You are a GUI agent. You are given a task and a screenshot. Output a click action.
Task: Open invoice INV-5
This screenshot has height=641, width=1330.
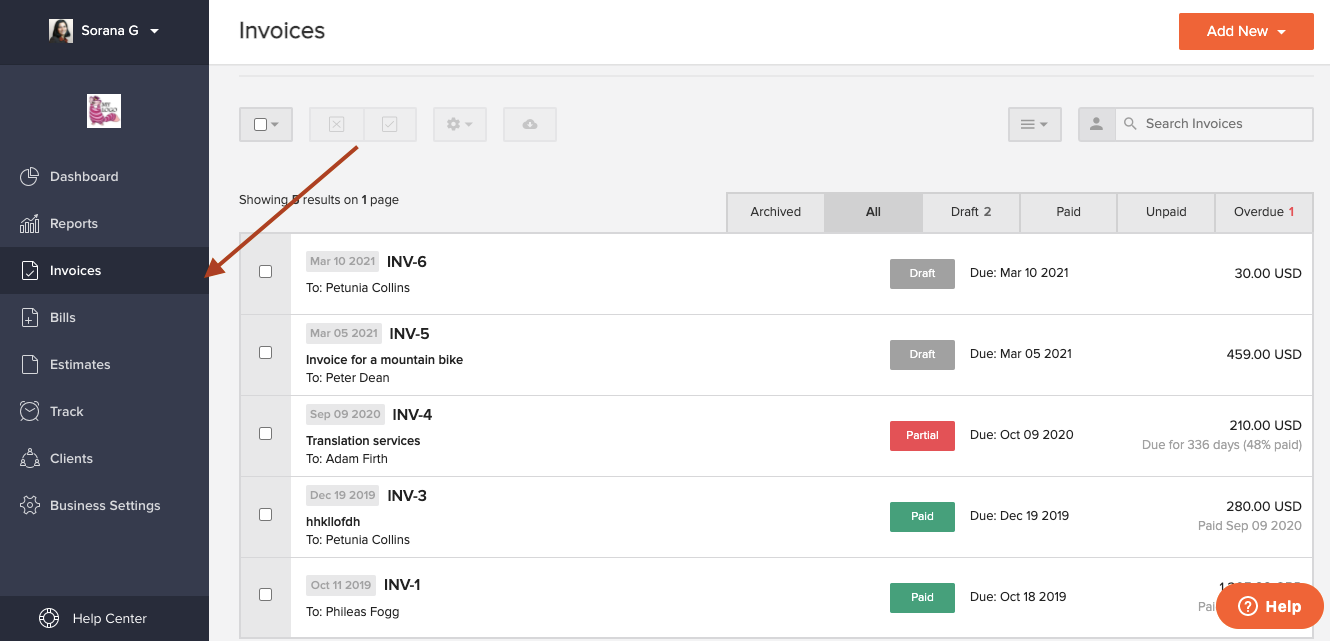(x=409, y=334)
